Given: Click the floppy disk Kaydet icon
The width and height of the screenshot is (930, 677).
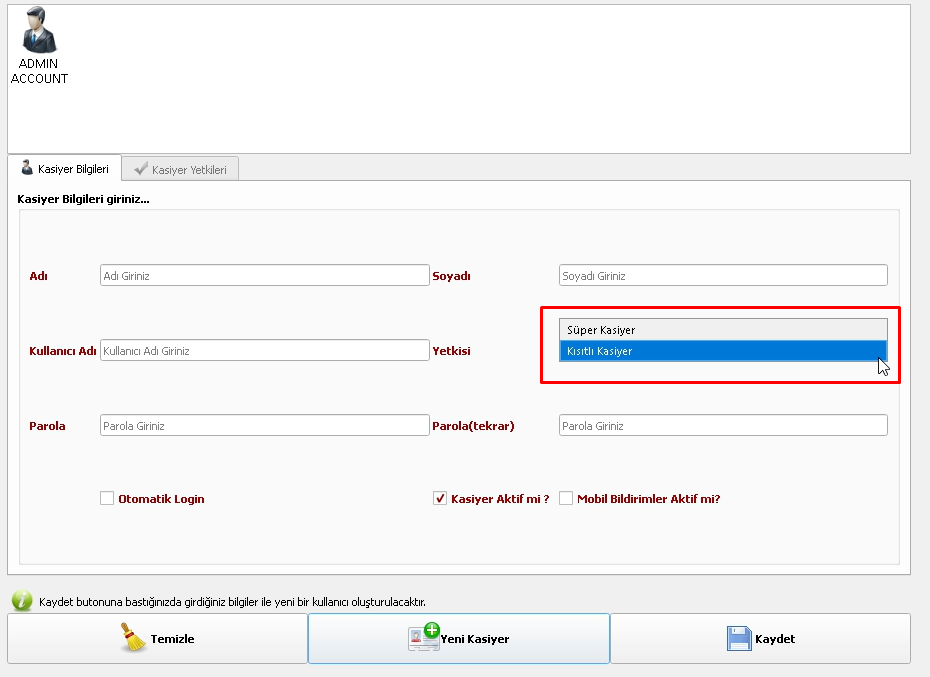Looking at the screenshot, I should point(738,639).
